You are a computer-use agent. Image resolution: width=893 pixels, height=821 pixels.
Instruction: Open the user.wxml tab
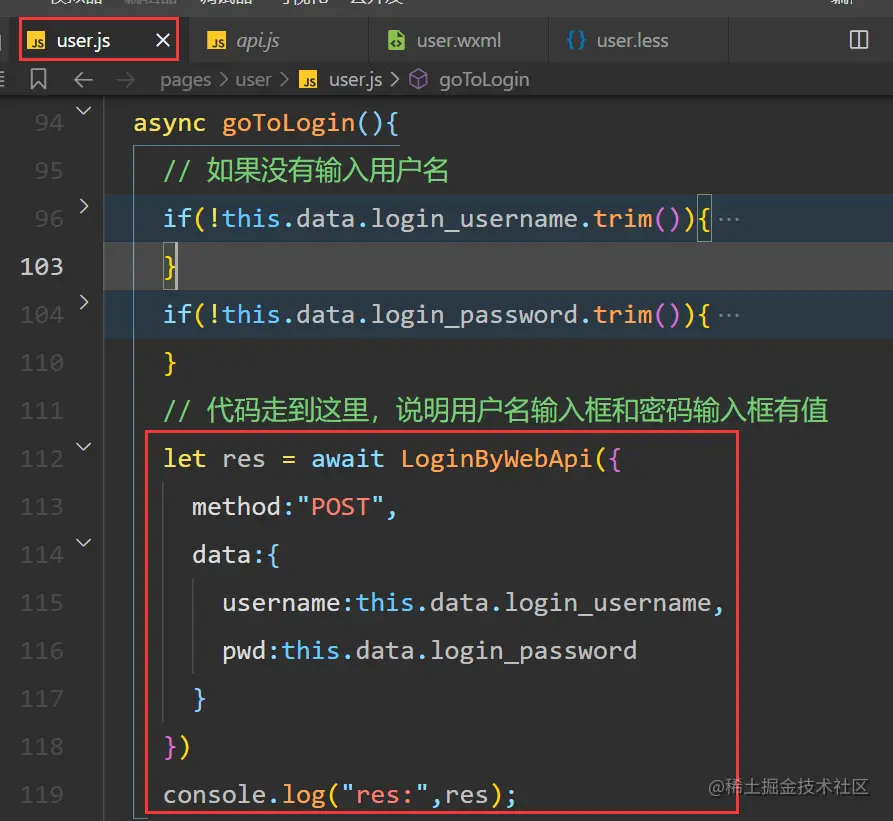click(x=458, y=40)
